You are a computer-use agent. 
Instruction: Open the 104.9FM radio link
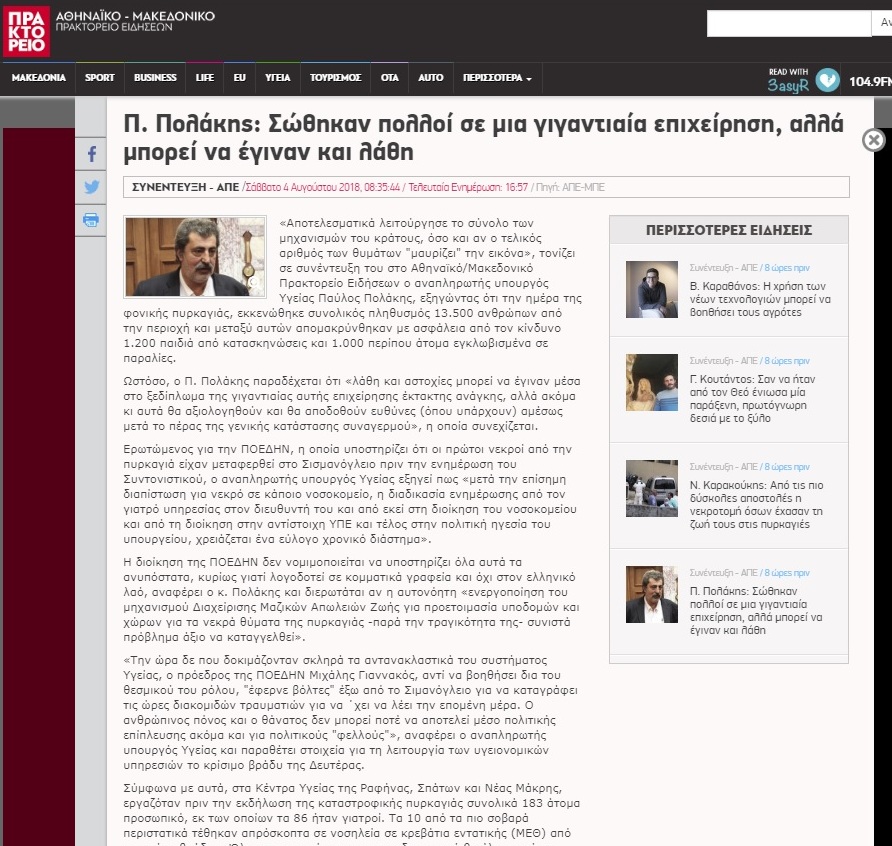point(869,80)
